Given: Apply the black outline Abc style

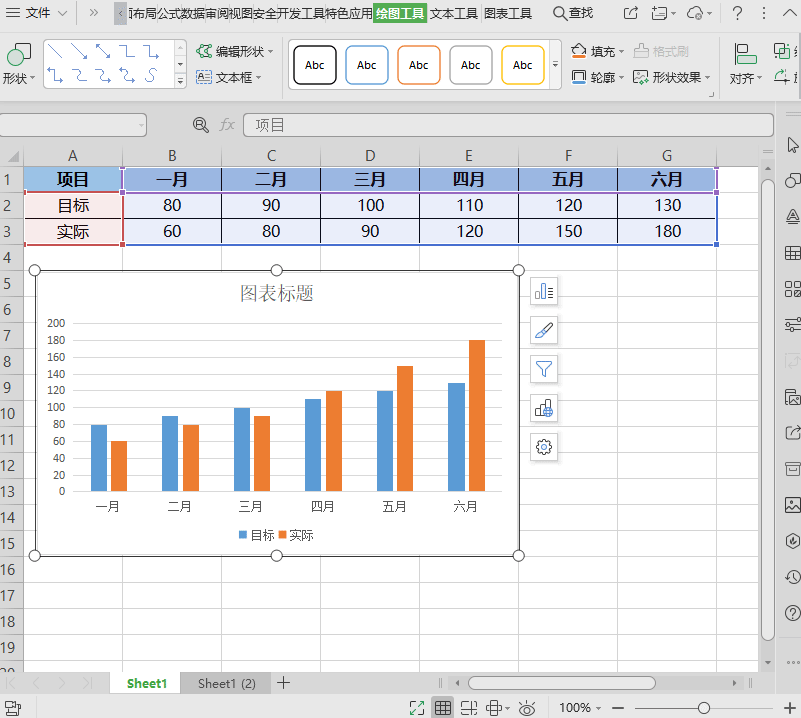Looking at the screenshot, I should (x=315, y=65).
